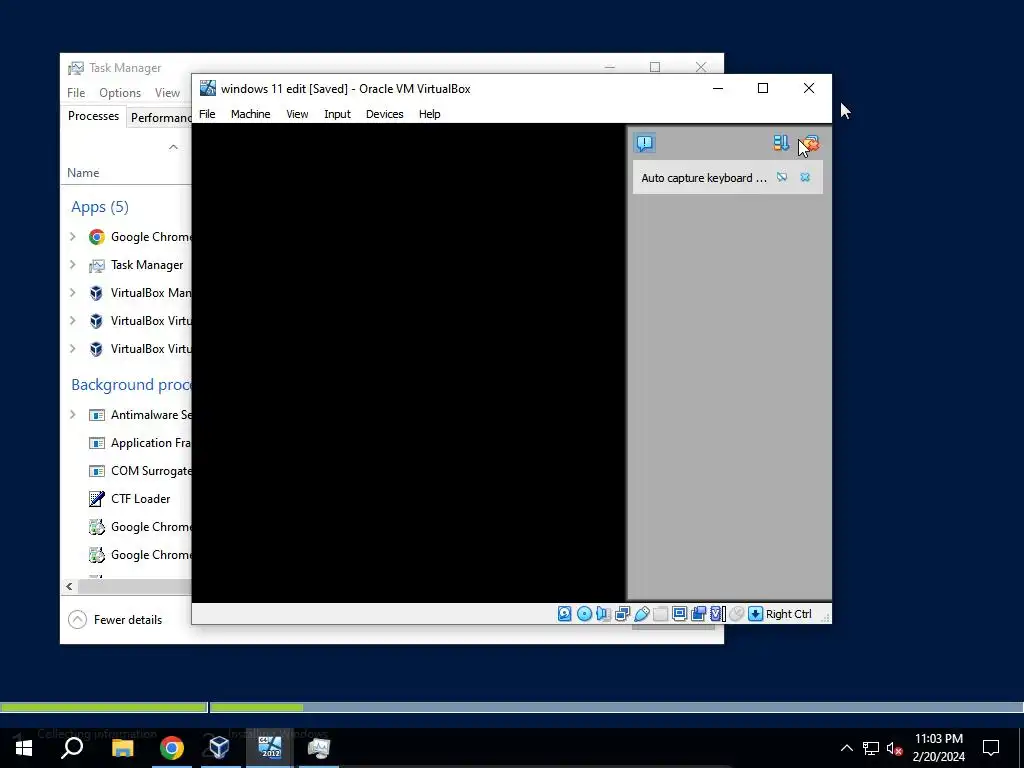
Task: Click the USB devices indicator in status bar
Action: tap(642, 614)
